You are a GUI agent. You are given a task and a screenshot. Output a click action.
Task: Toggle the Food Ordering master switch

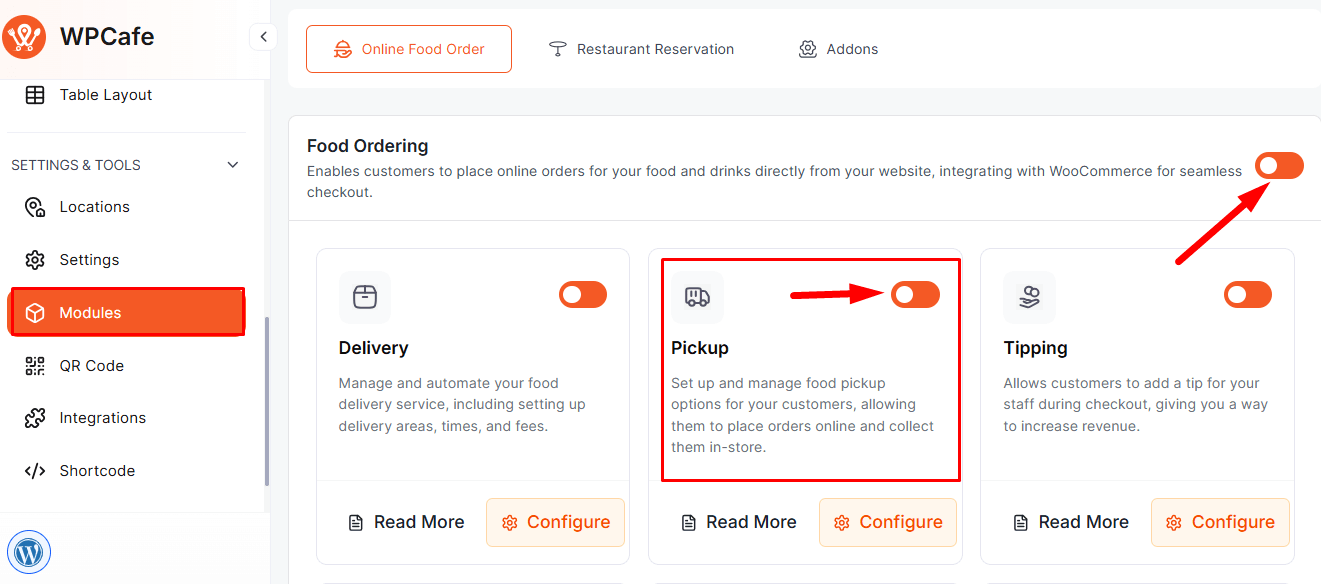click(x=1279, y=166)
